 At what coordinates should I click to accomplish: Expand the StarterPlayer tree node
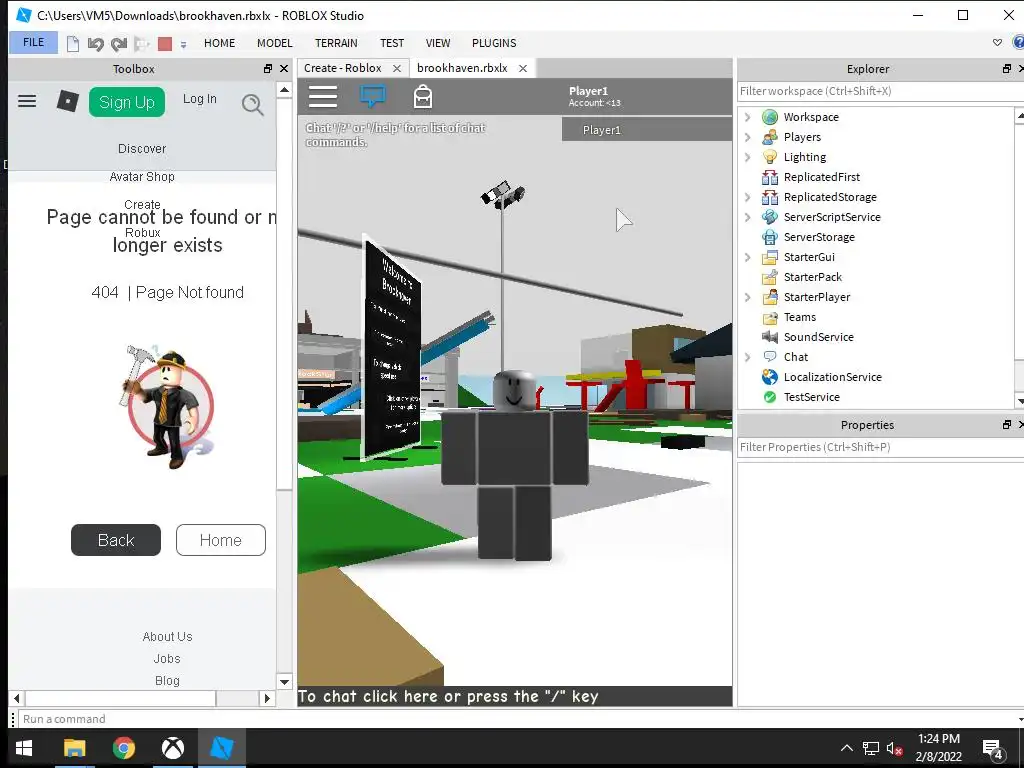[748, 297]
